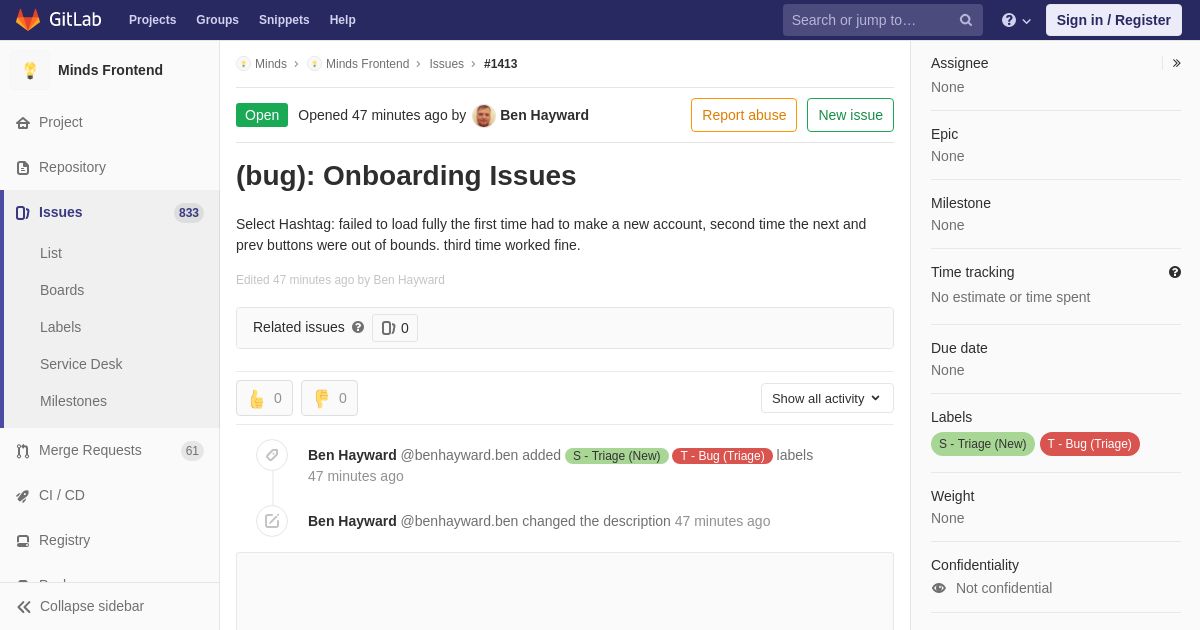This screenshot has height=630, width=1200.
Task: Click the related issues count badge
Action: (x=395, y=328)
